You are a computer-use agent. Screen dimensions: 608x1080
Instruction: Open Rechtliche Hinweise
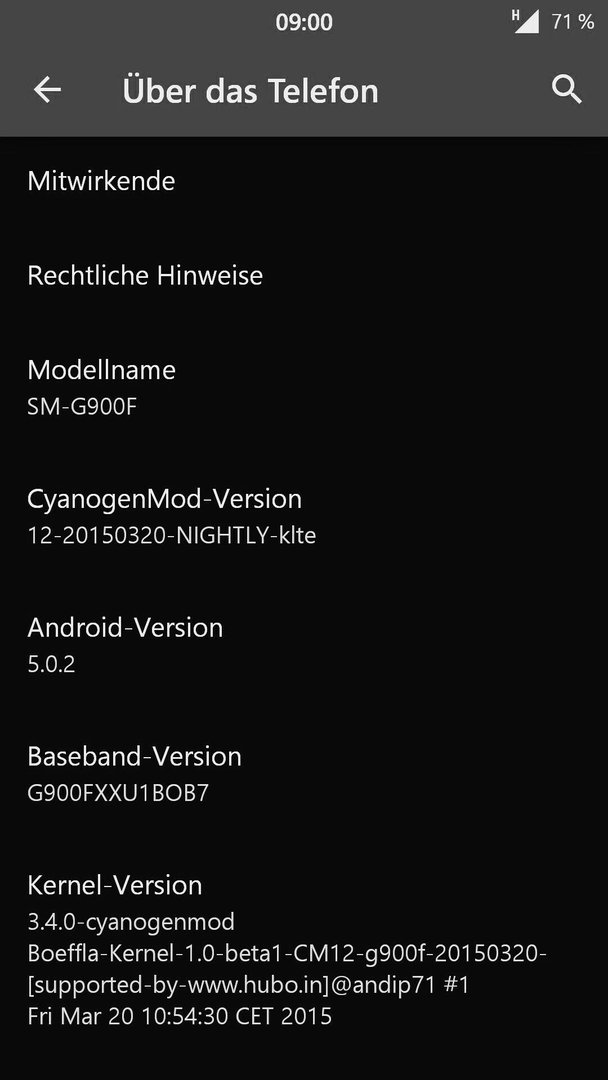pos(304,276)
